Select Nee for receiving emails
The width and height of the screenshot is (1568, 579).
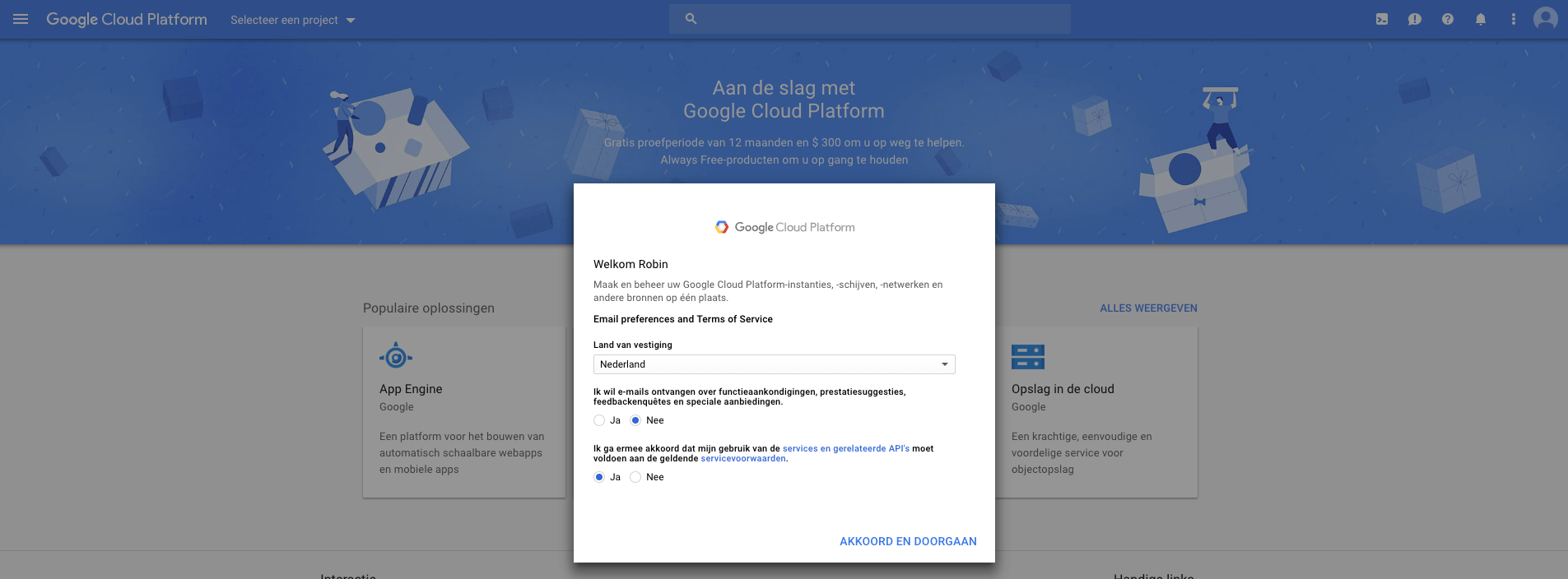[635, 420]
